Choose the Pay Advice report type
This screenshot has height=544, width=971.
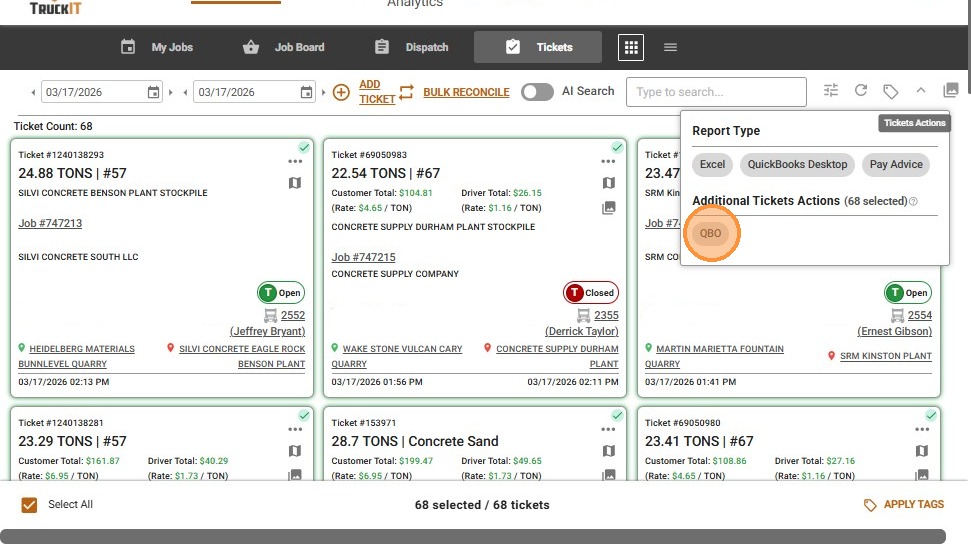click(895, 164)
